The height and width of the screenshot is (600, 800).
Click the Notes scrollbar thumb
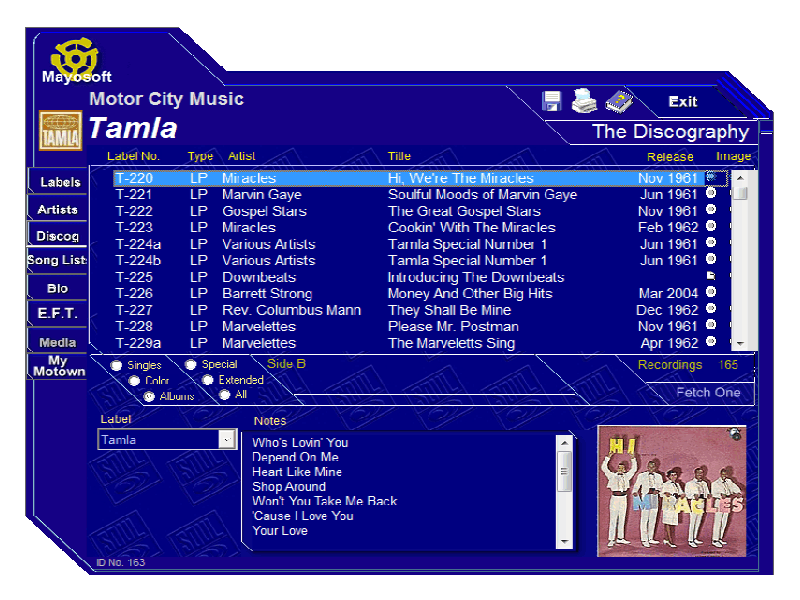(564, 471)
